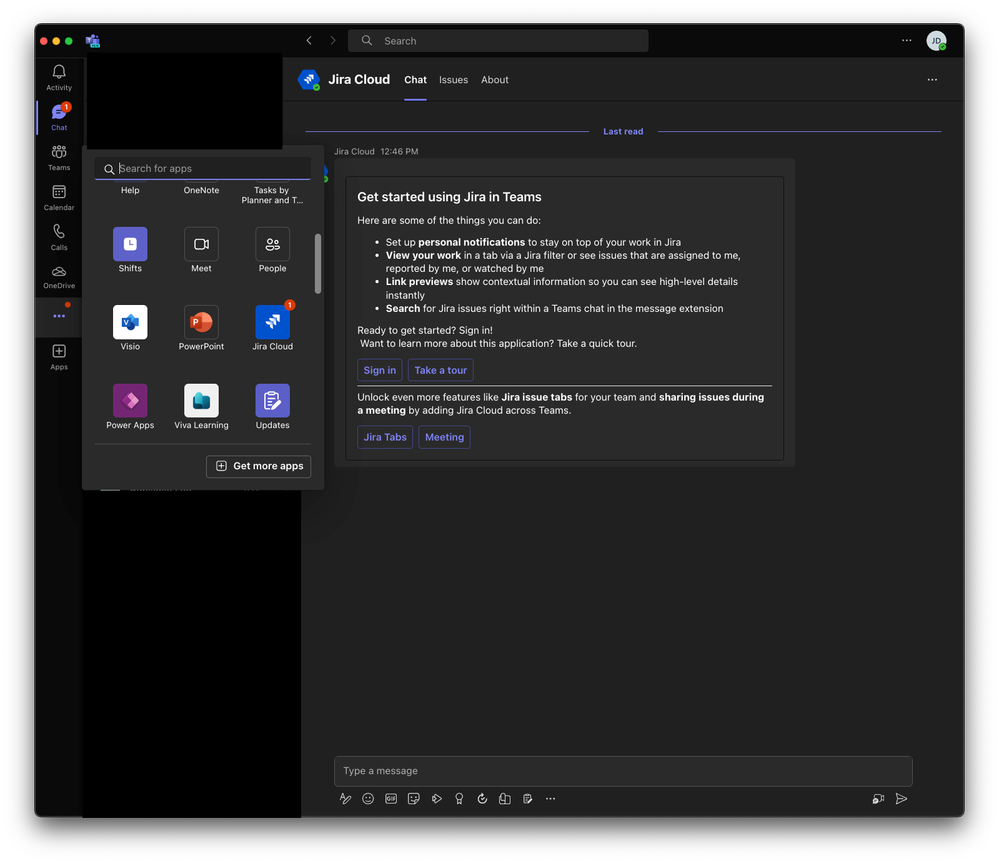Open the Activity feed in sidebar

[59, 76]
